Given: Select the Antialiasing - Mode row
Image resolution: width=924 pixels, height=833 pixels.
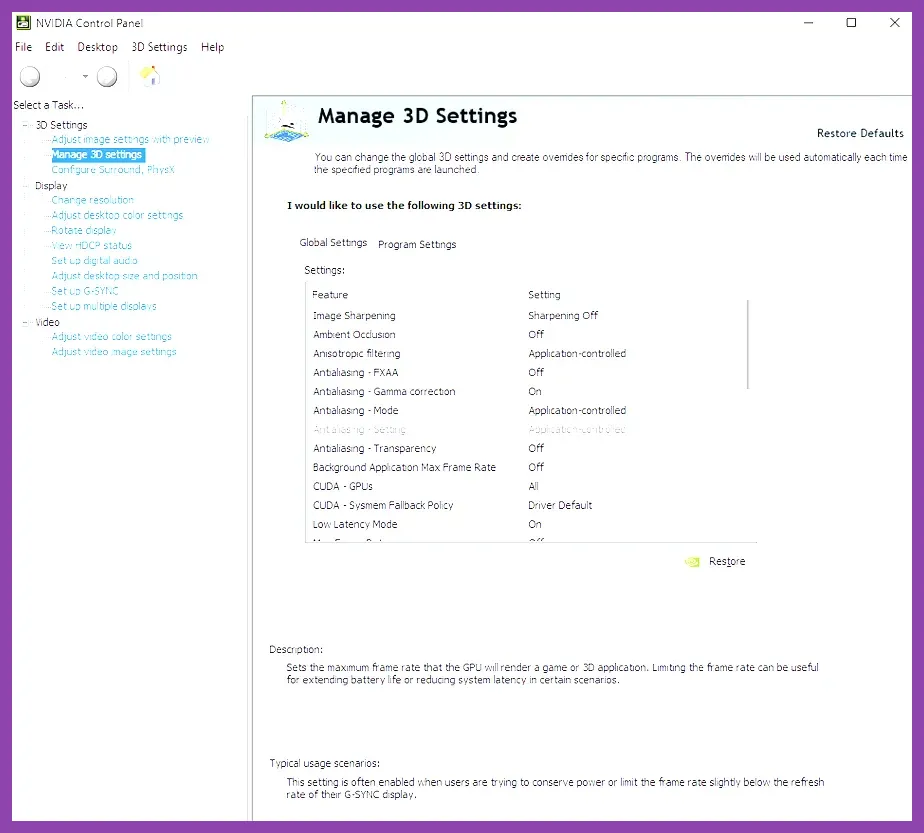Looking at the screenshot, I should (526, 411).
